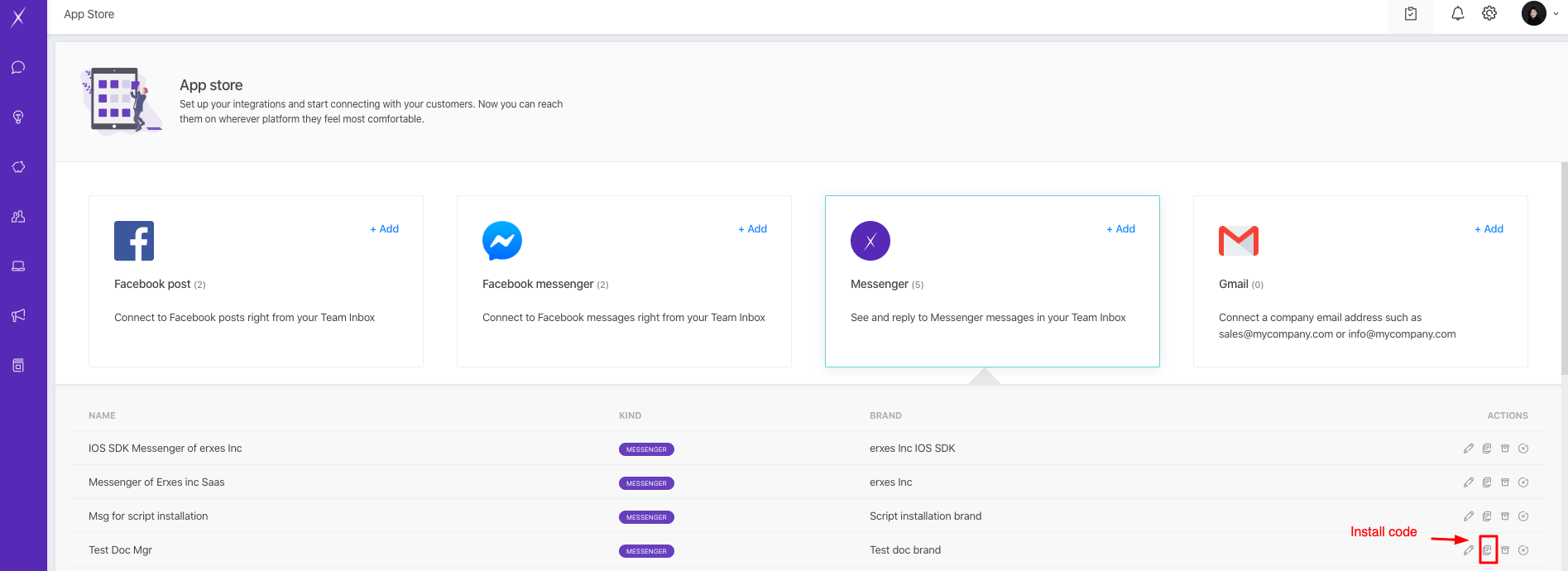
Task: Open the conversations chat bubble in sidebar
Action: [18, 68]
